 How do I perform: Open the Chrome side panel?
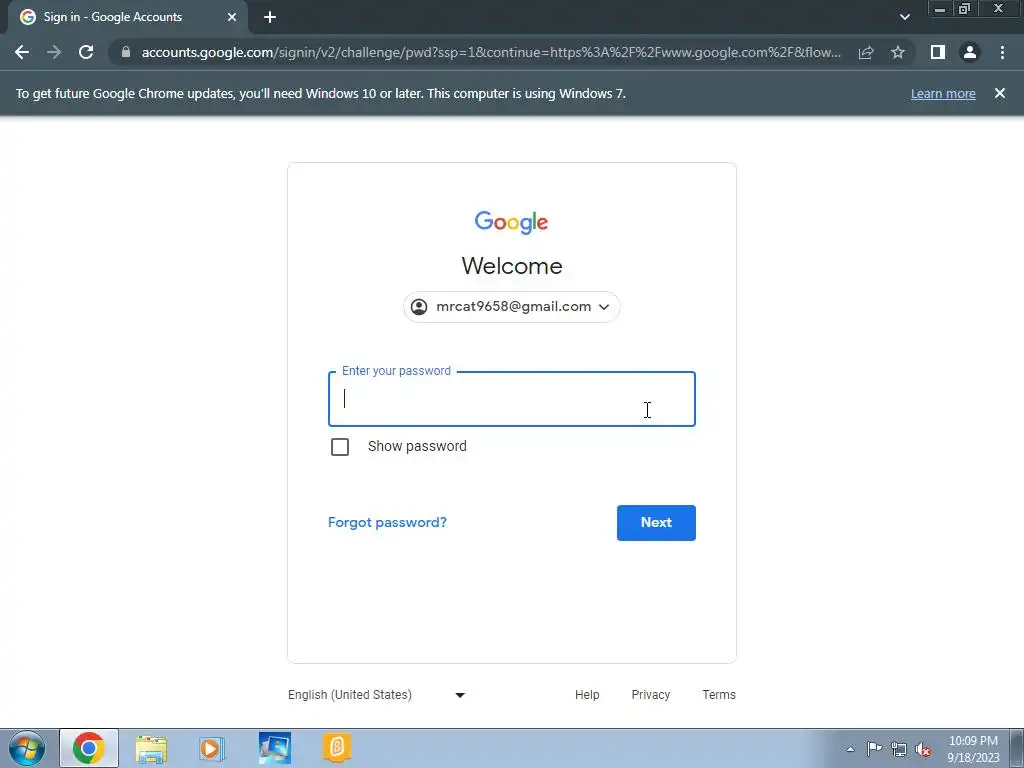[938, 52]
